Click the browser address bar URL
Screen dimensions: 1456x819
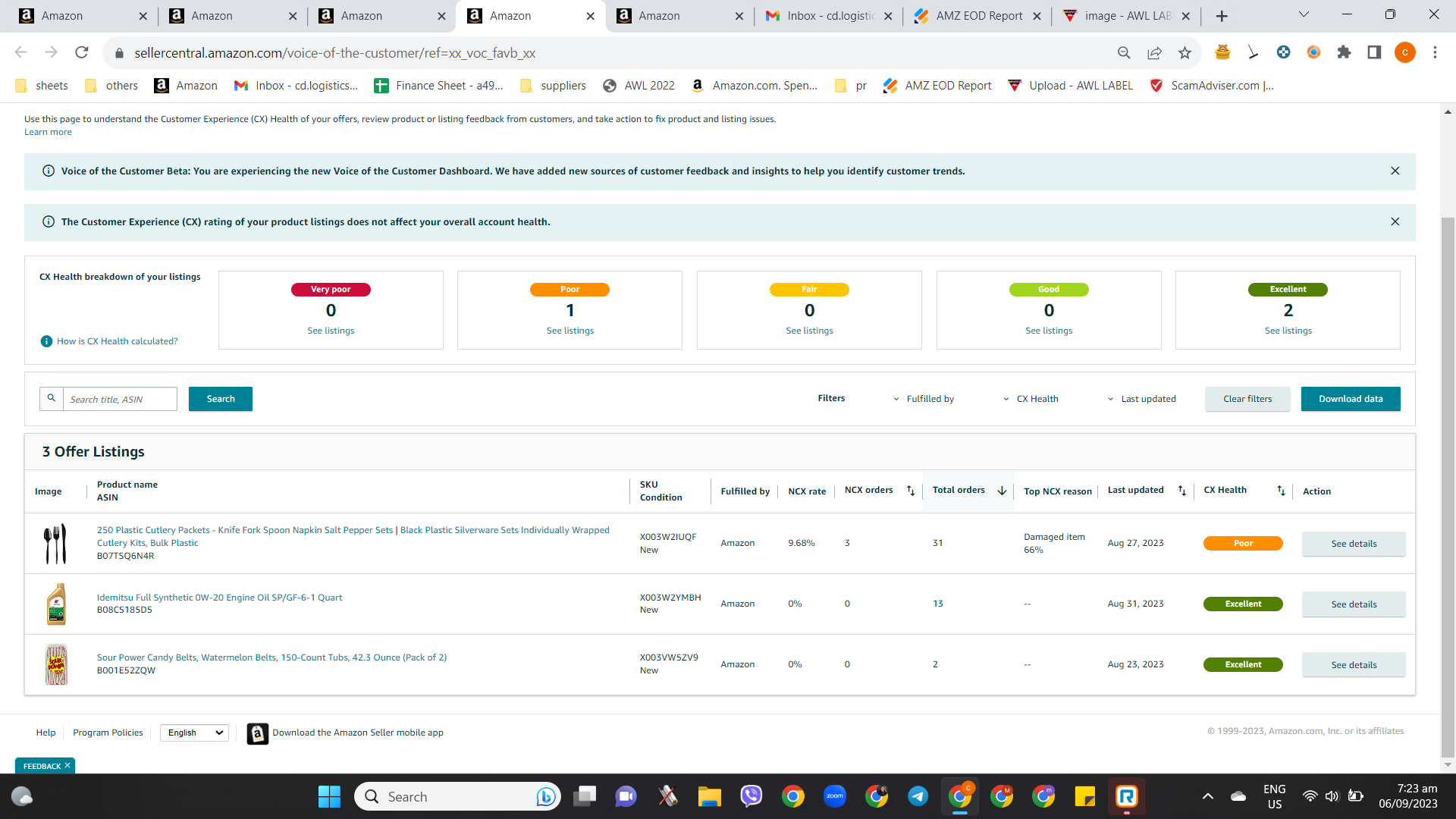(335, 53)
